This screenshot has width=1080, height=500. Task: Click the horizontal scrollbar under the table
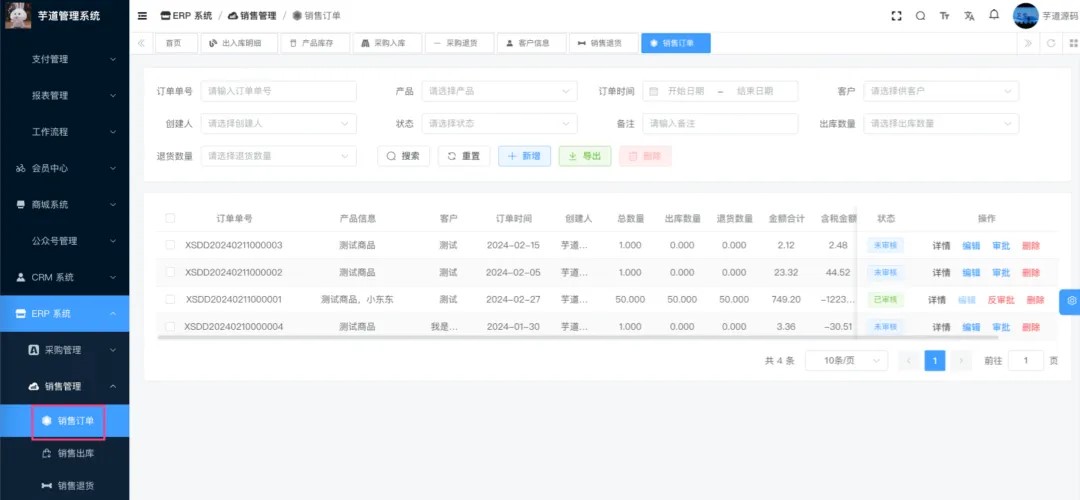tap(500, 337)
